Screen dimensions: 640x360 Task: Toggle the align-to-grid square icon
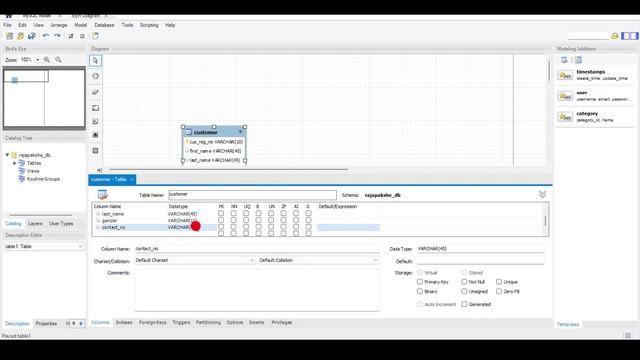pyautogui.click(x=82, y=36)
